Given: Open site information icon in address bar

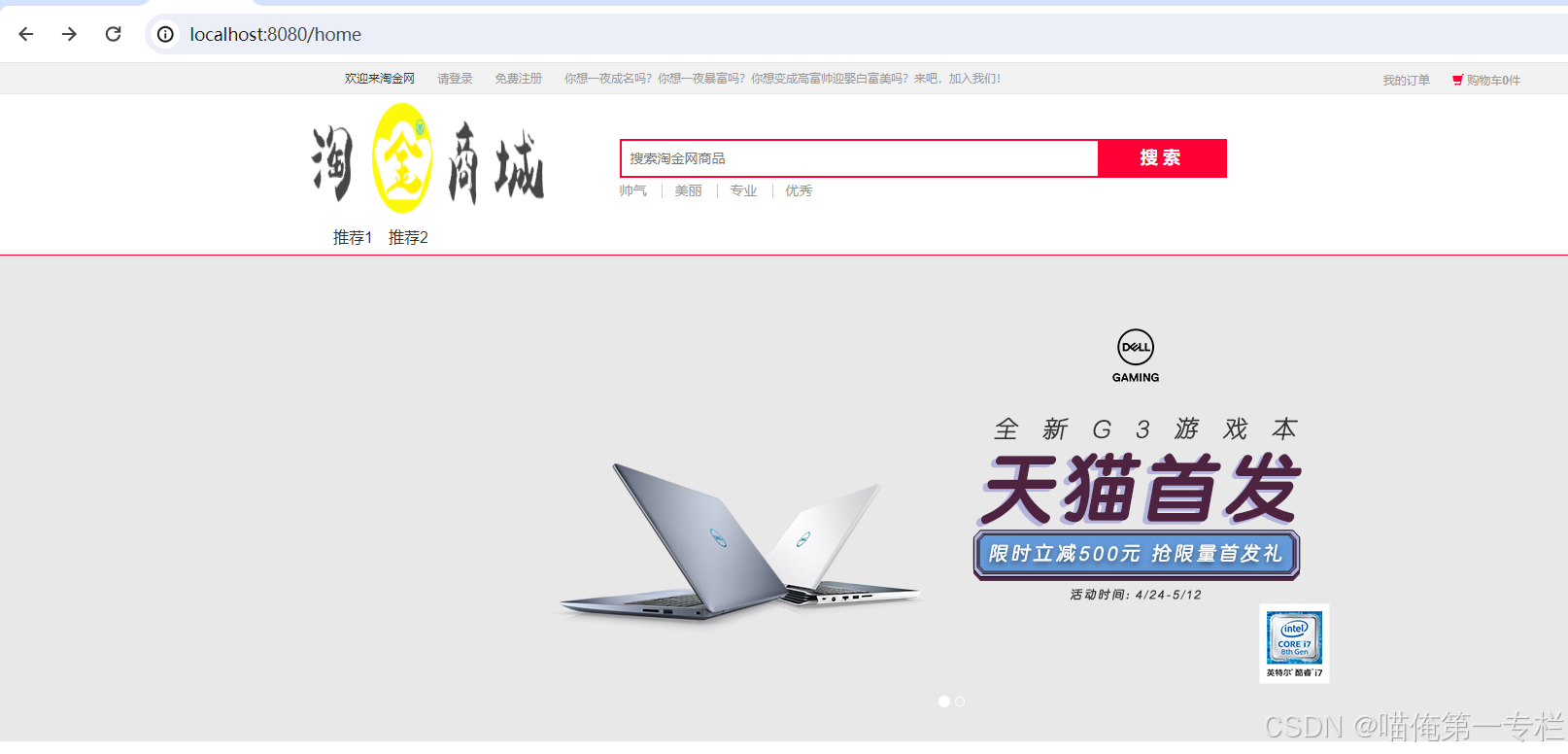Looking at the screenshot, I should pyautogui.click(x=166, y=34).
